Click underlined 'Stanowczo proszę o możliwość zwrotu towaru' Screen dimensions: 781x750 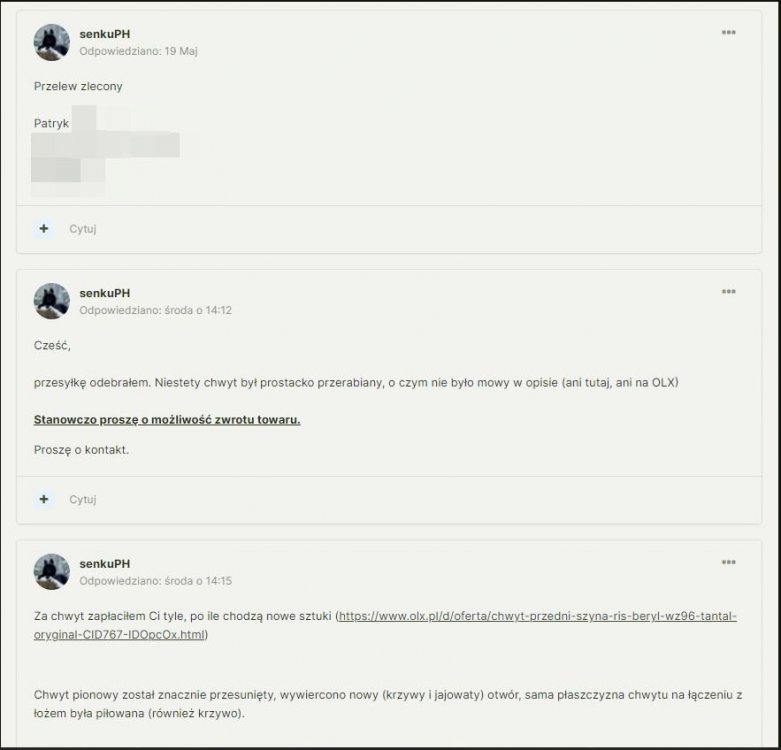[x=167, y=420]
